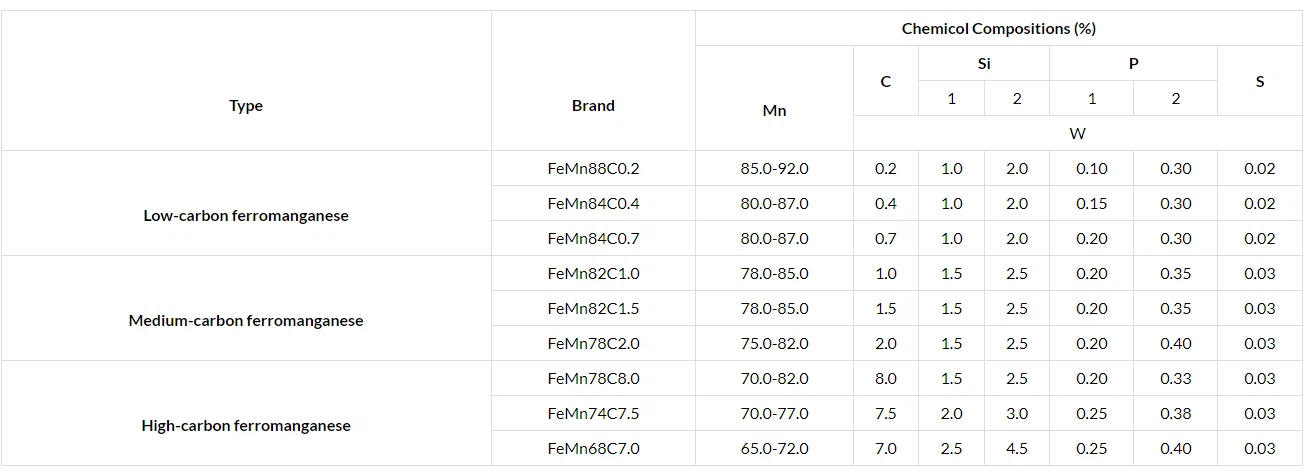
Task: Click the 85.0-92.0 Mn value
Action: pos(774,169)
